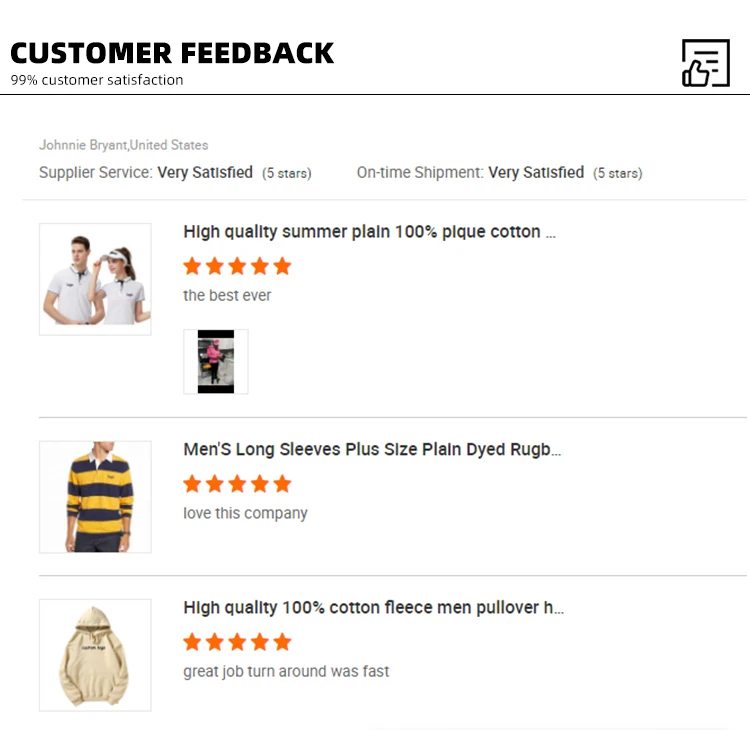Click the star rating for hoodie review
This screenshot has height=730, width=750.
237,642
